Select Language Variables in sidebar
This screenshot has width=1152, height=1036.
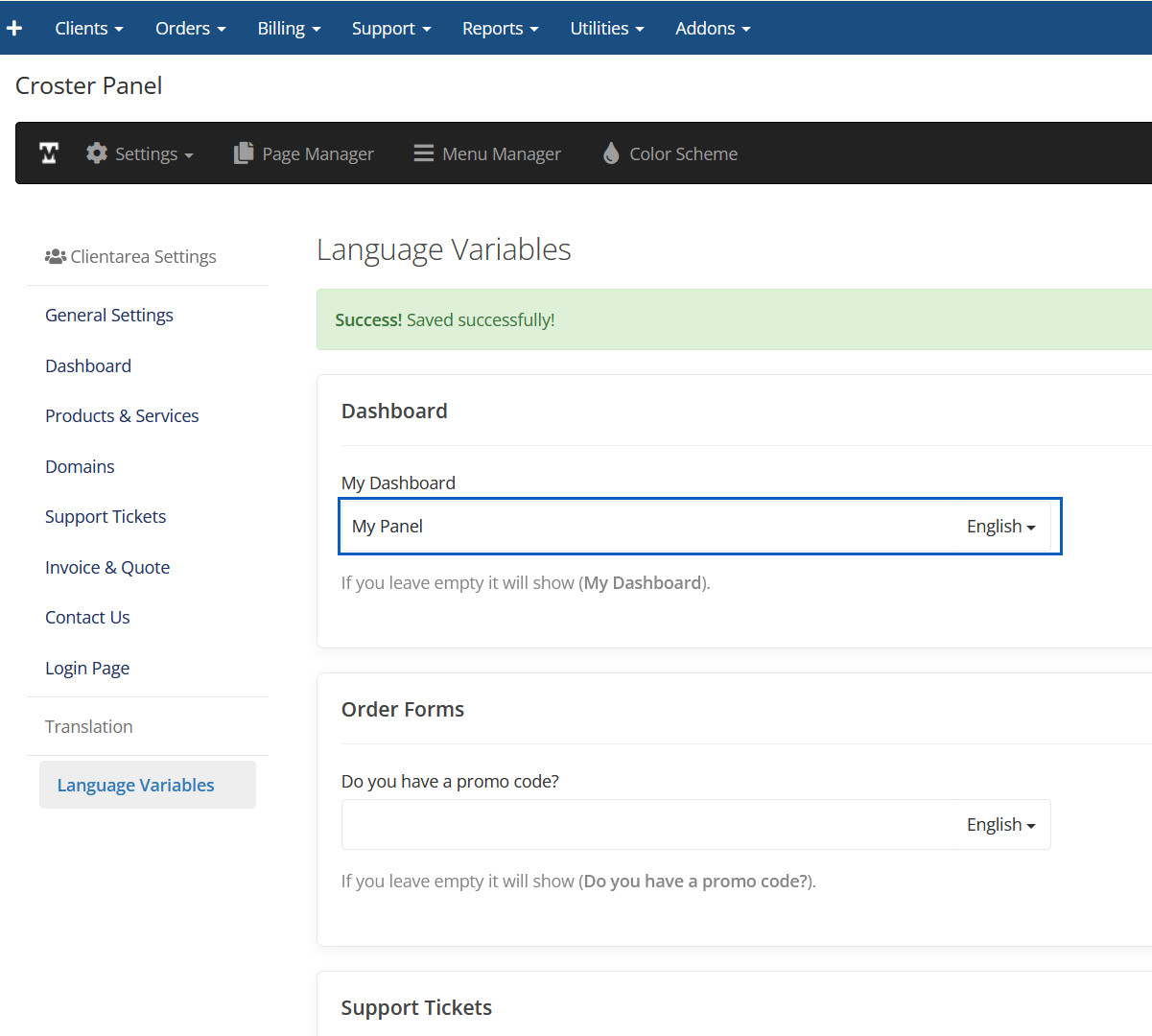point(136,786)
